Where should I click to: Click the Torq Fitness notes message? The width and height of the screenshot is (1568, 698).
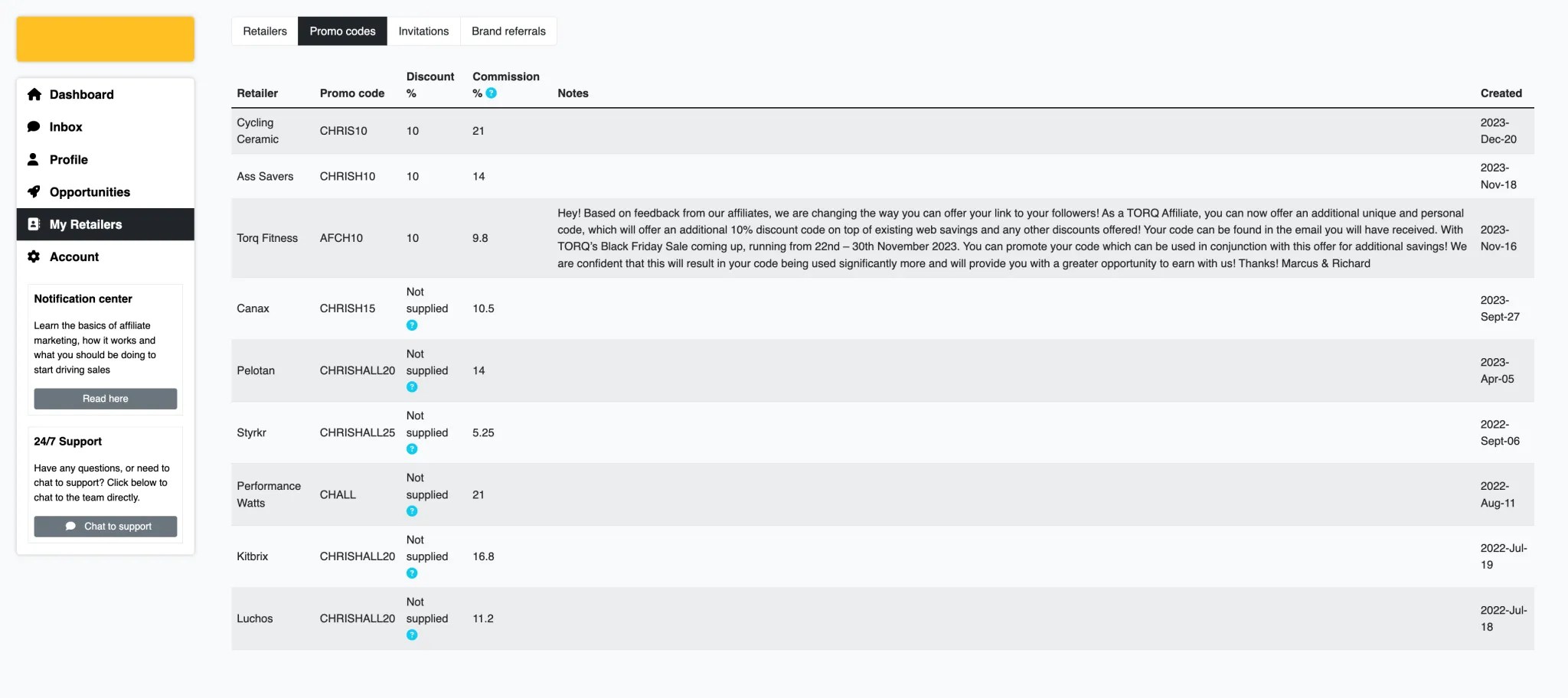tap(1012, 238)
